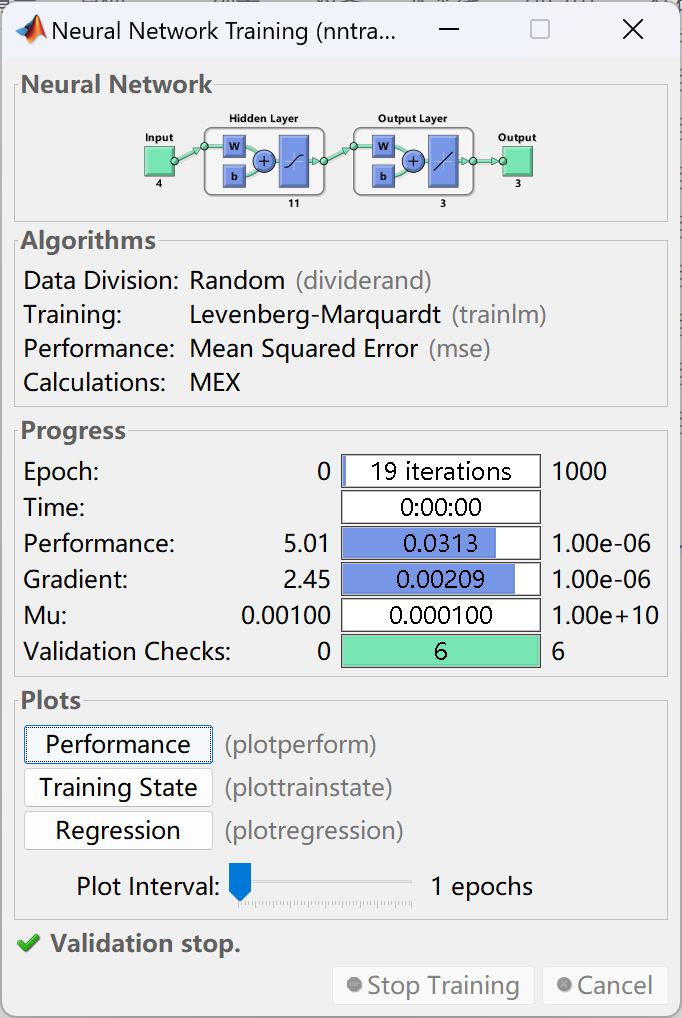
Task: Click the Gradient progress bar showing 0.00209
Action: 441,578
